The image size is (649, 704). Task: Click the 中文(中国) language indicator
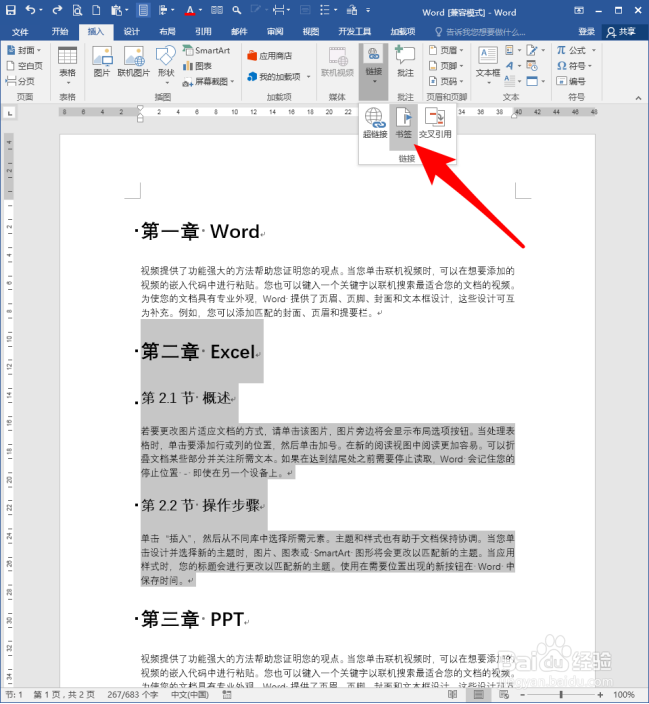tap(190, 695)
